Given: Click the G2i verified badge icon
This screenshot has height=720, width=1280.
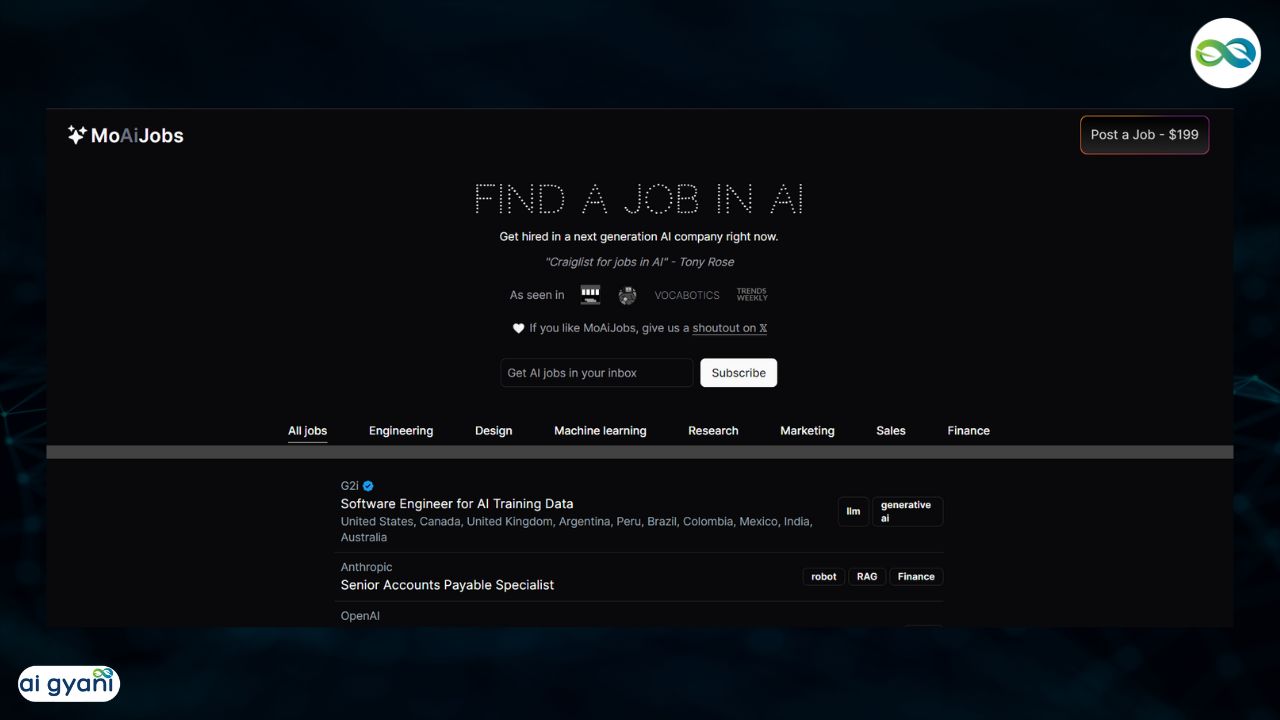Looking at the screenshot, I should [368, 486].
